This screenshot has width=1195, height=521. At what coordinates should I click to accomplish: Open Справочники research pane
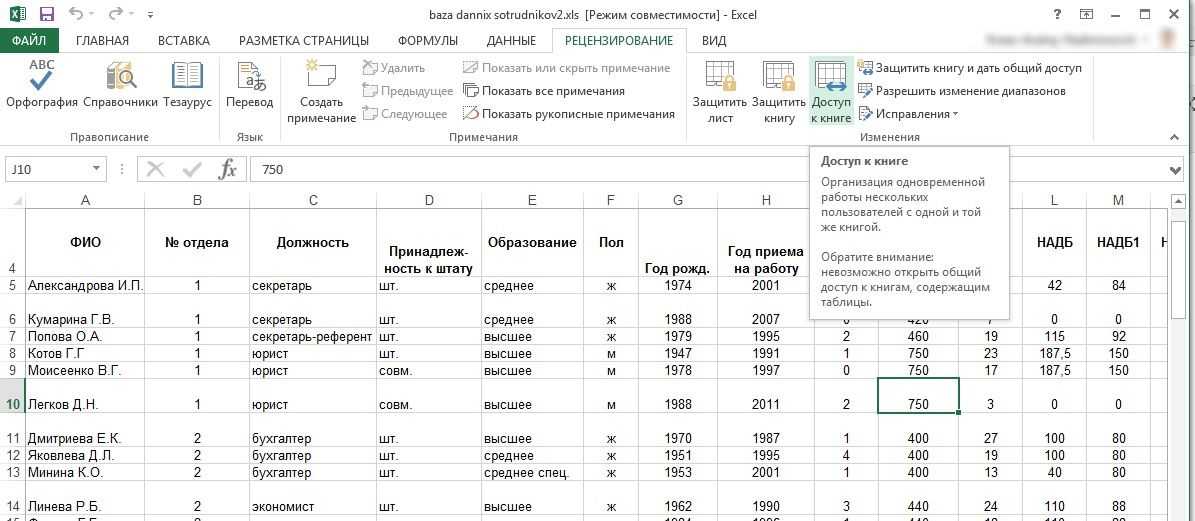pos(120,84)
